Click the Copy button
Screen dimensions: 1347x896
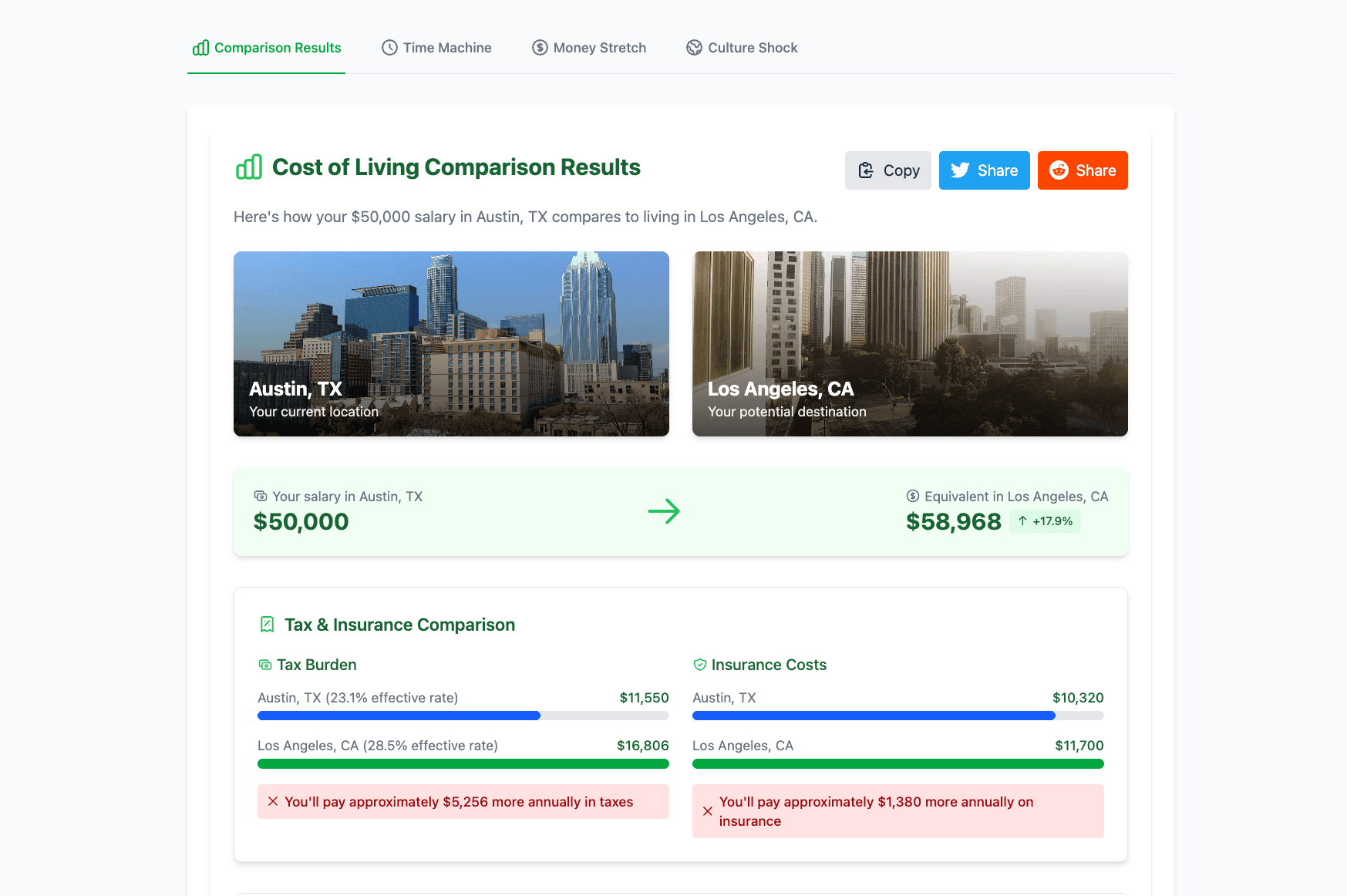[x=887, y=170]
